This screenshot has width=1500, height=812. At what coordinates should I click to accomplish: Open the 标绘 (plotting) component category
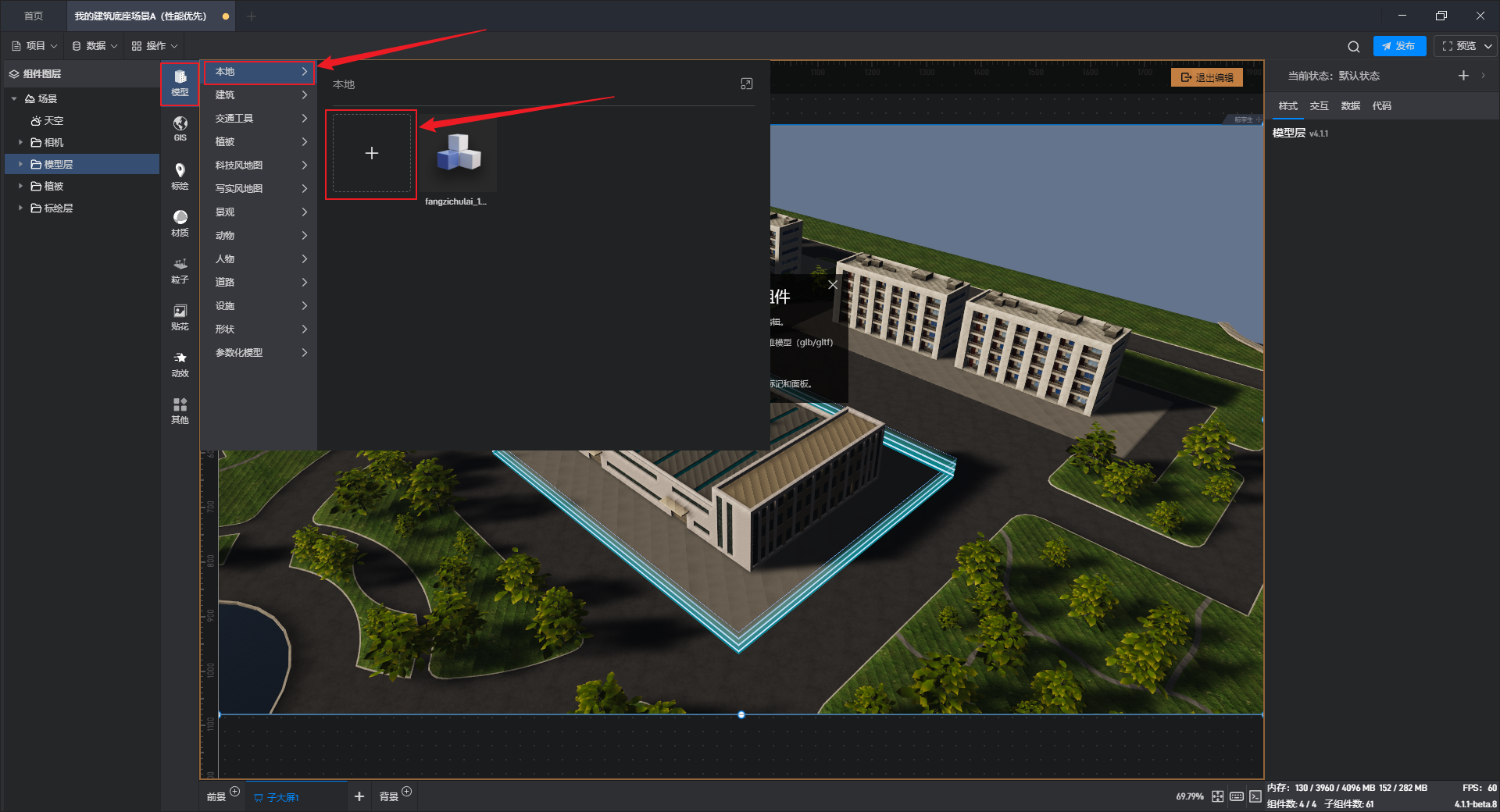[180, 176]
